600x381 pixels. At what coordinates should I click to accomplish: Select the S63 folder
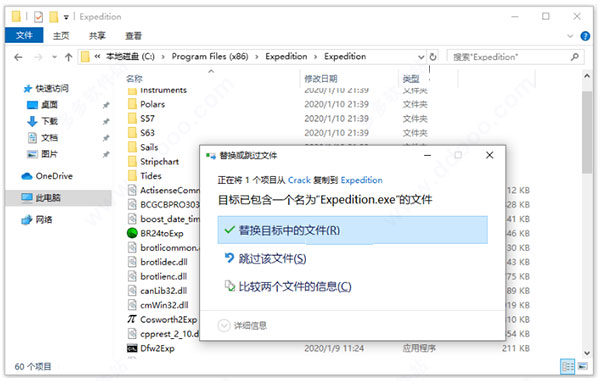(x=147, y=133)
